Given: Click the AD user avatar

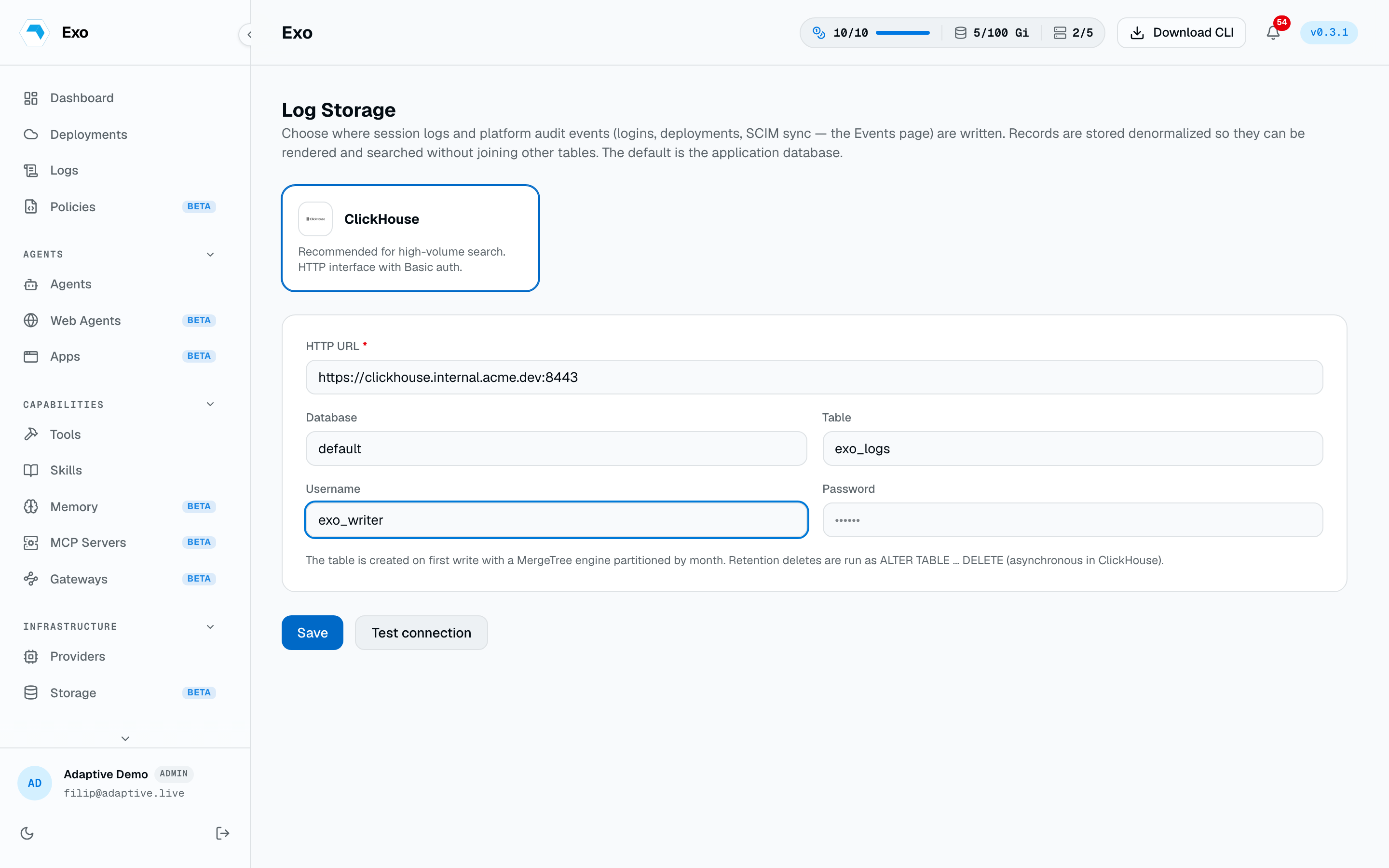Looking at the screenshot, I should 34,783.
